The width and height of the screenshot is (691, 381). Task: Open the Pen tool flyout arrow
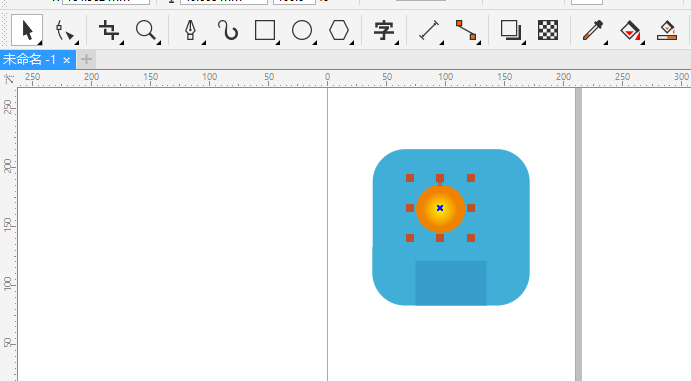tap(204, 43)
